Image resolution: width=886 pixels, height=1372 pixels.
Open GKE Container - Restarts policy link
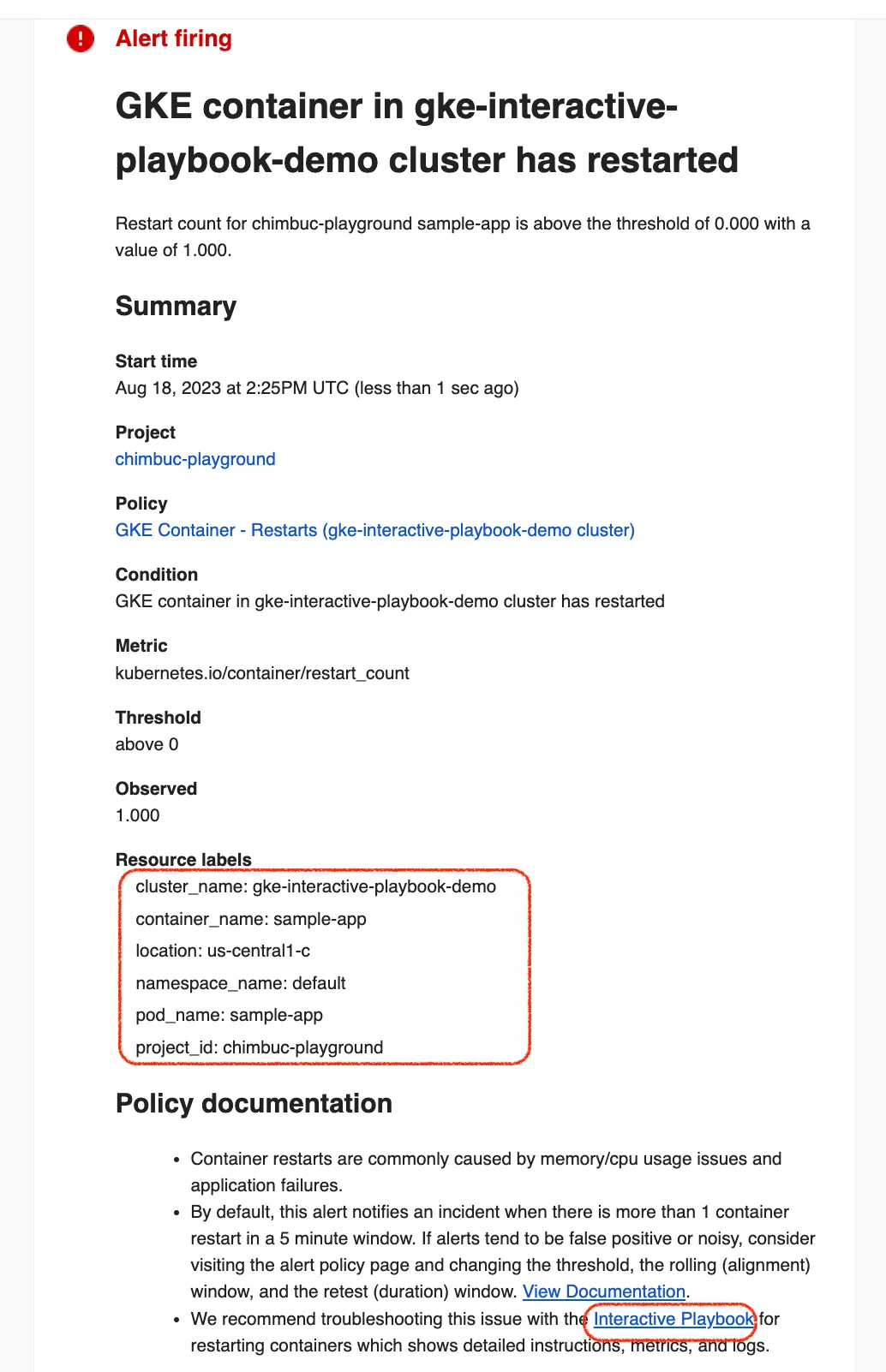tap(375, 530)
